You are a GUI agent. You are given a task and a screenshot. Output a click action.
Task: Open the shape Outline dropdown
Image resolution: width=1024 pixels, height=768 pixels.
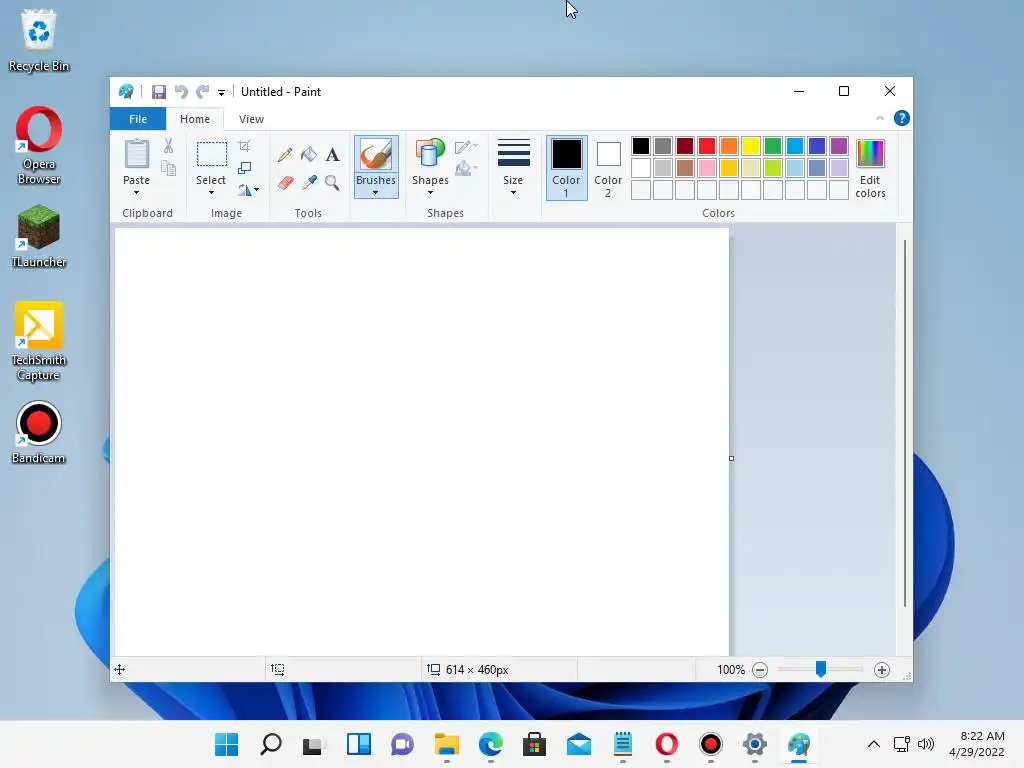(466, 147)
